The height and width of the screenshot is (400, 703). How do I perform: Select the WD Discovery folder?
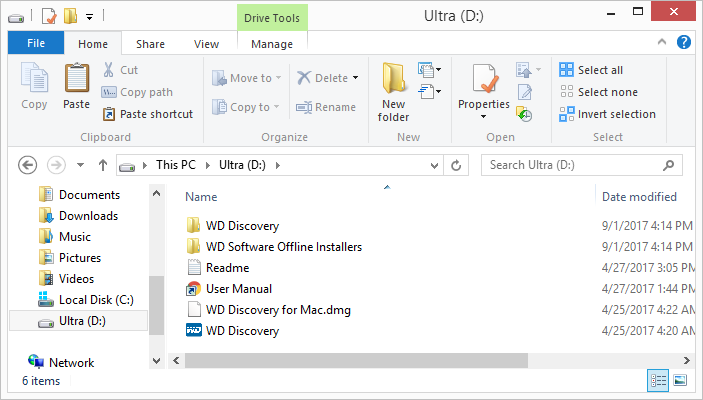point(233,226)
